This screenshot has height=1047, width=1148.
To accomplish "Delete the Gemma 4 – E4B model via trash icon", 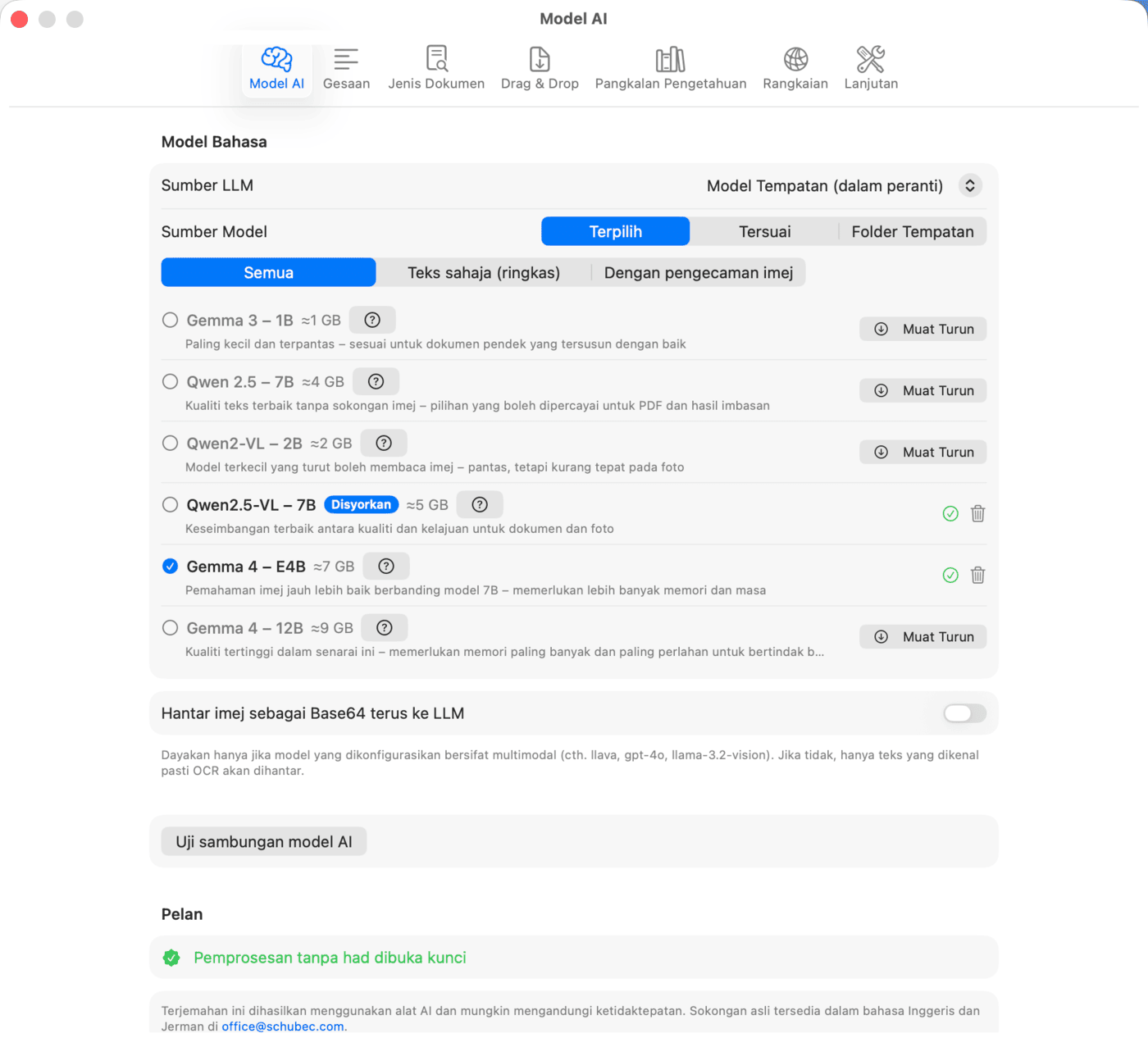I will pos(977,575).
